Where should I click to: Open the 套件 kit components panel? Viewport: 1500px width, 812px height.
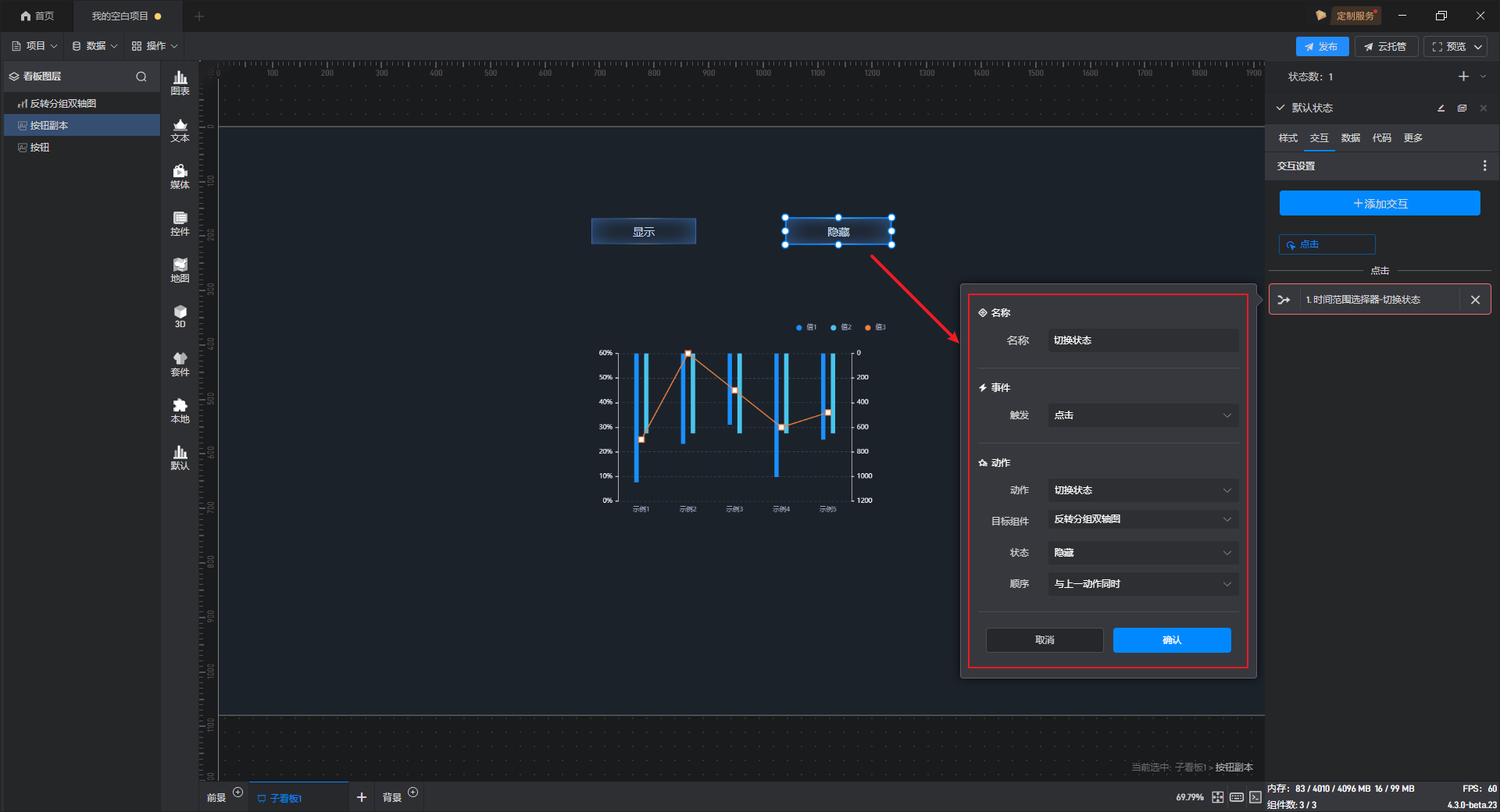(180, 364)
